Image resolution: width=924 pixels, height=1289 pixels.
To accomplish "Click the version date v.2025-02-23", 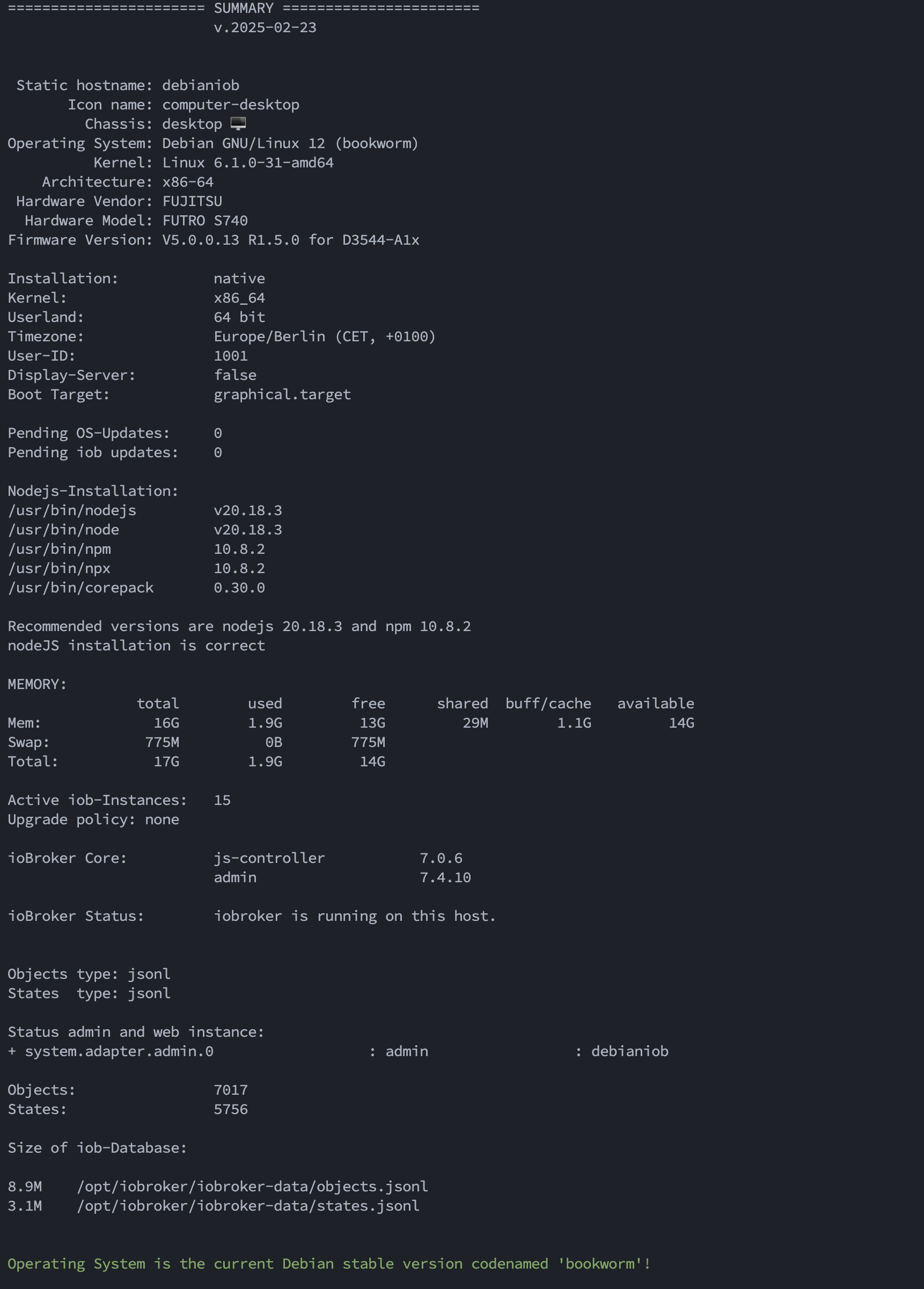I will [265, 28].
